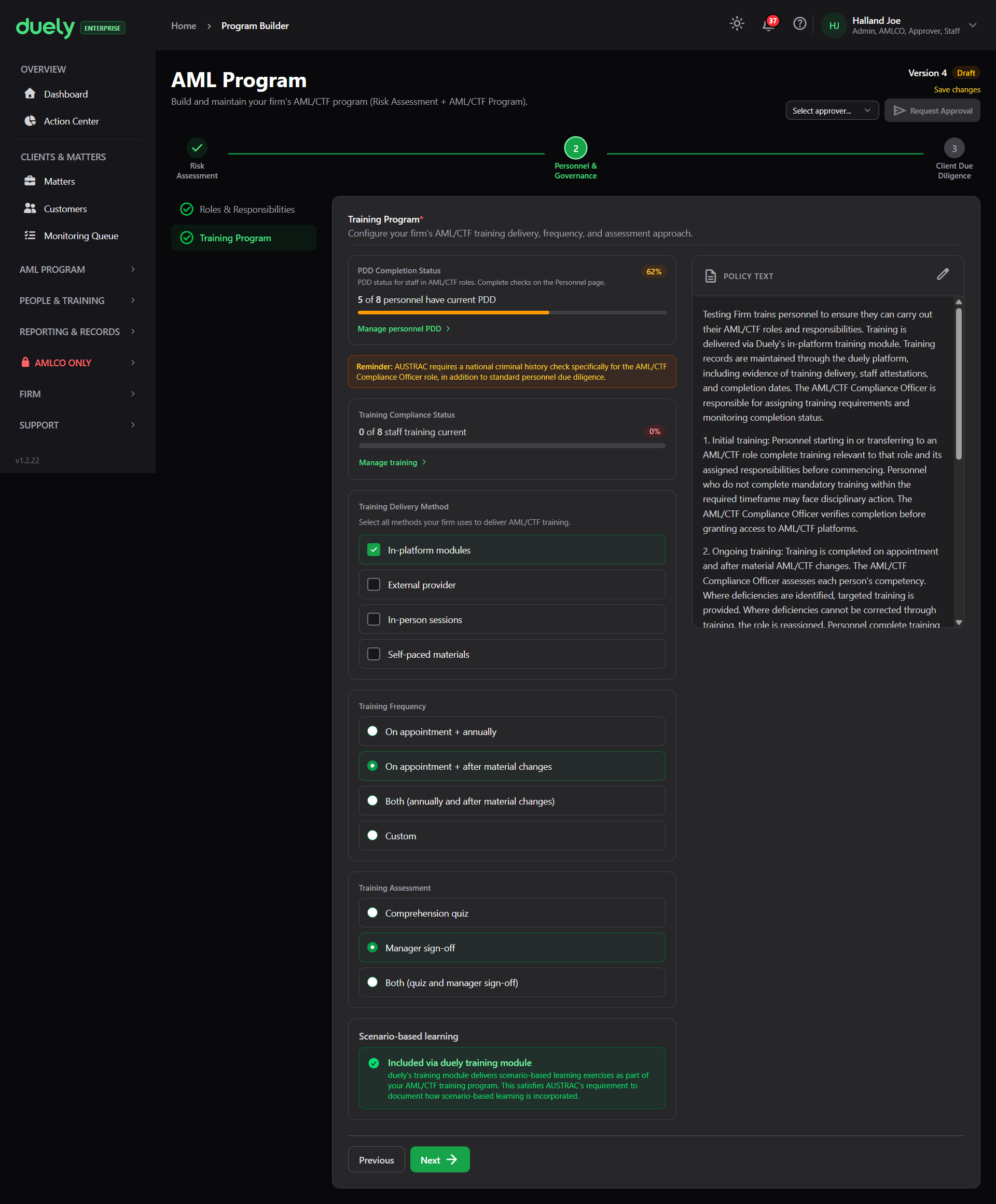This screenshot has width=996, height=1204.
Task: Click the breadcrumb chevron separator after Home
Action: tap(209, 26)
